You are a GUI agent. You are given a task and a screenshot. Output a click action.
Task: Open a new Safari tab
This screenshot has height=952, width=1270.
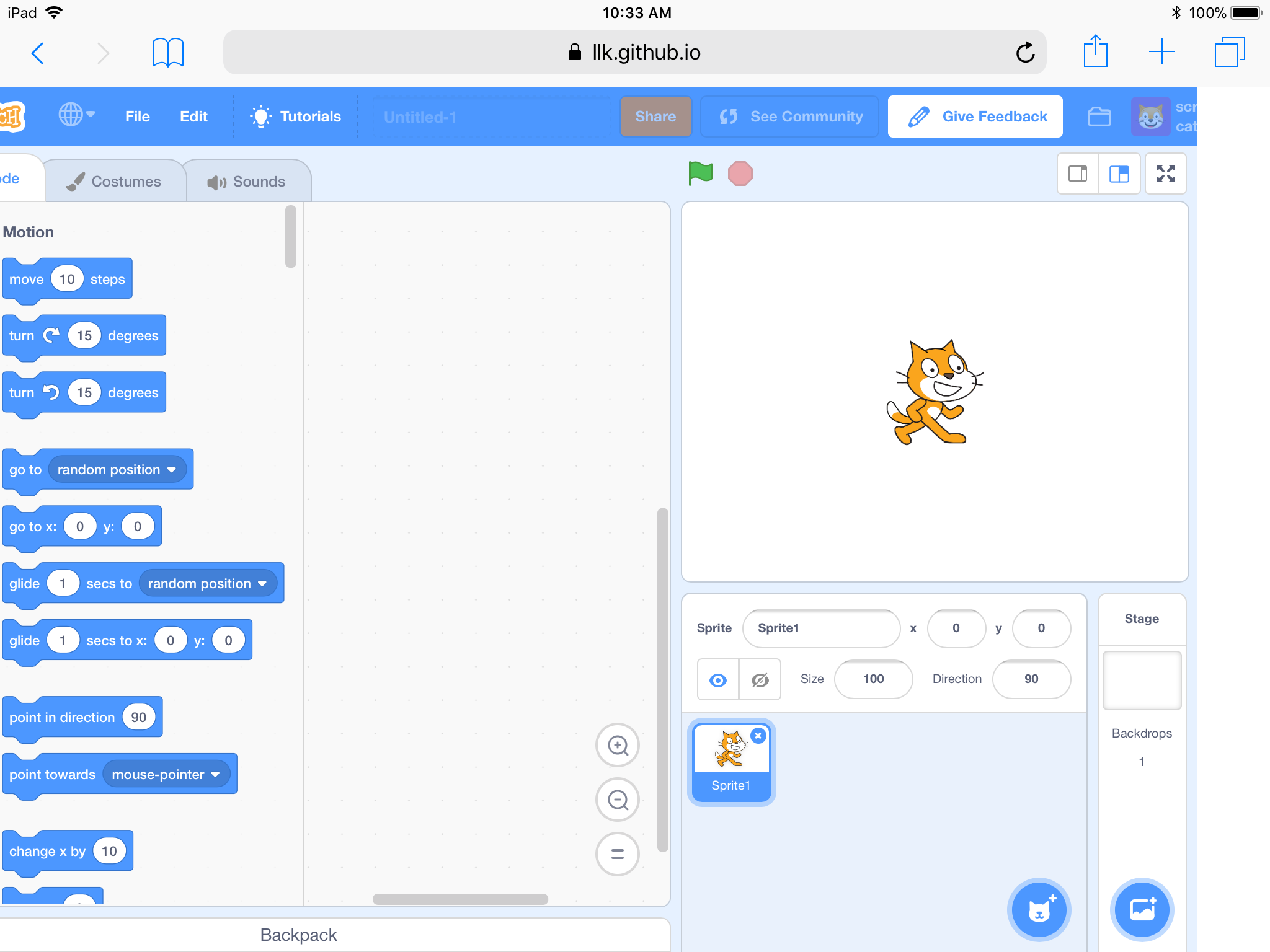click(1161, 52)
